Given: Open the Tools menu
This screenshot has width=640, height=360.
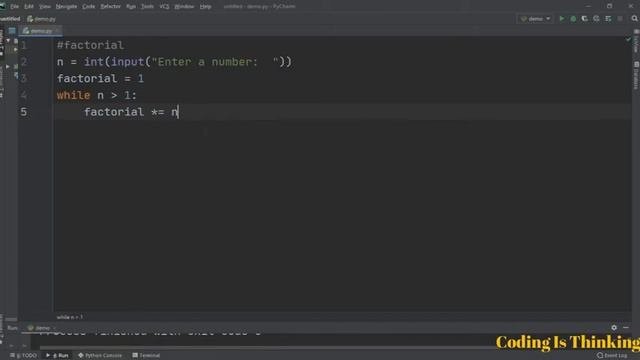Looking at the screenshot, I should pos(147,7).
